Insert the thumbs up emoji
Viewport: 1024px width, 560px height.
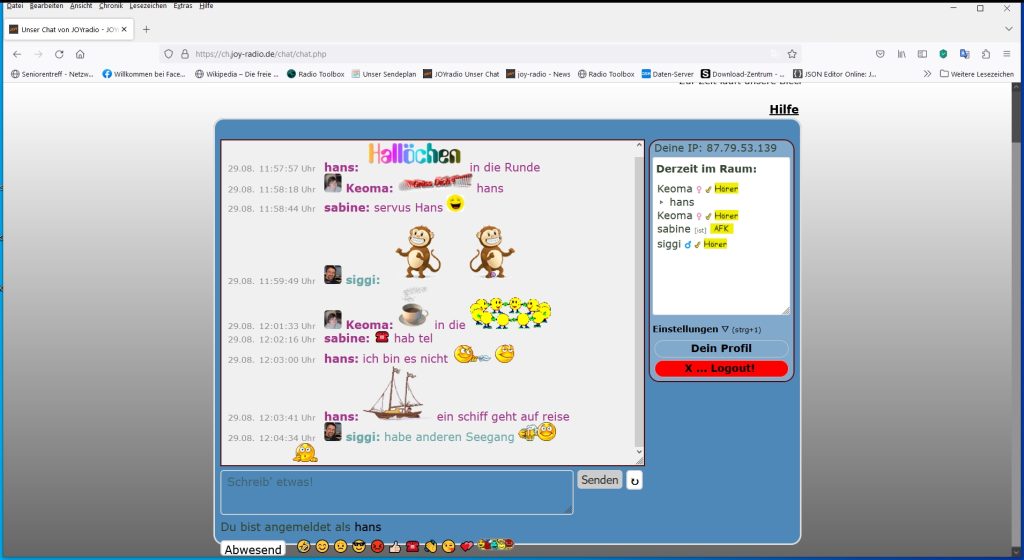(395, 547)
